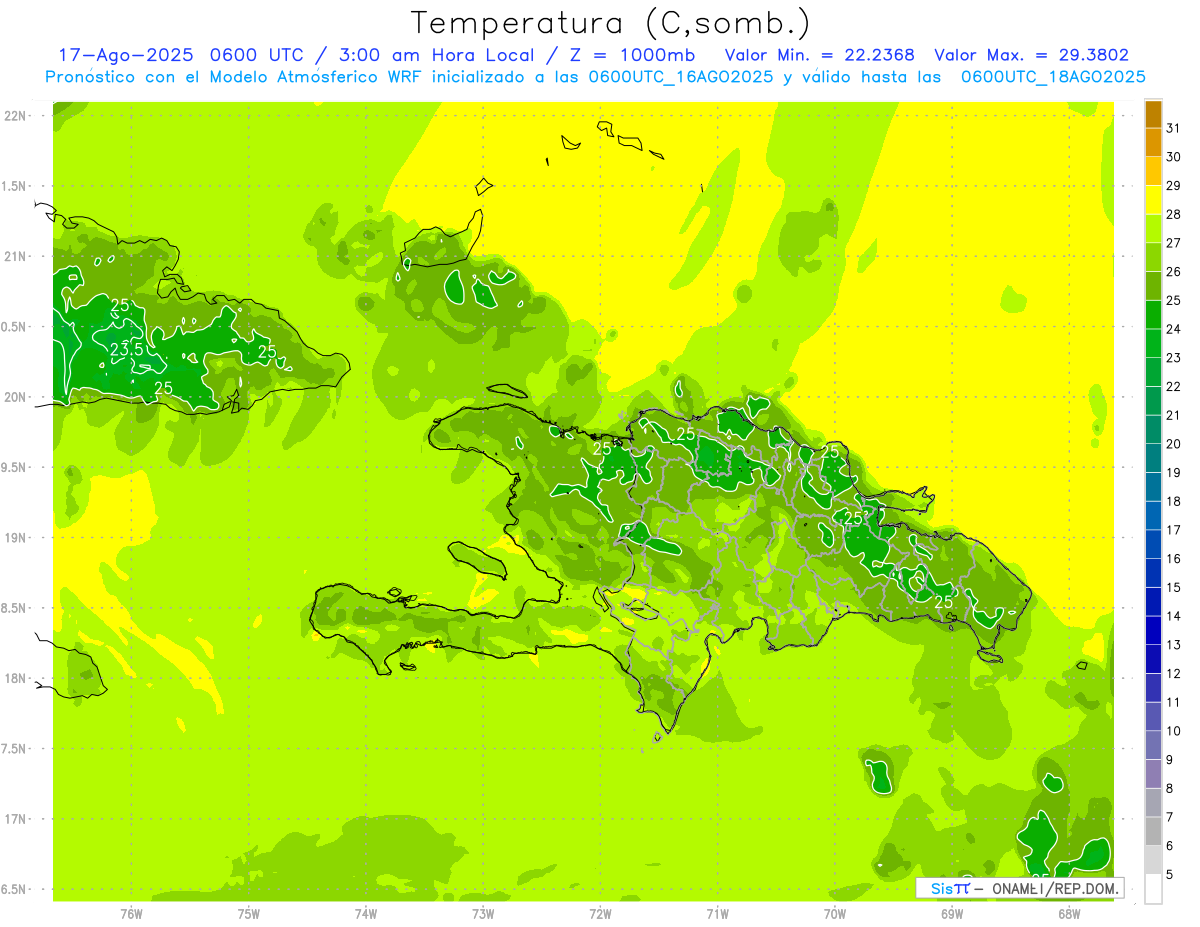
Task: Pick the blue swatch between 16 and 17
Action: 1153,544
